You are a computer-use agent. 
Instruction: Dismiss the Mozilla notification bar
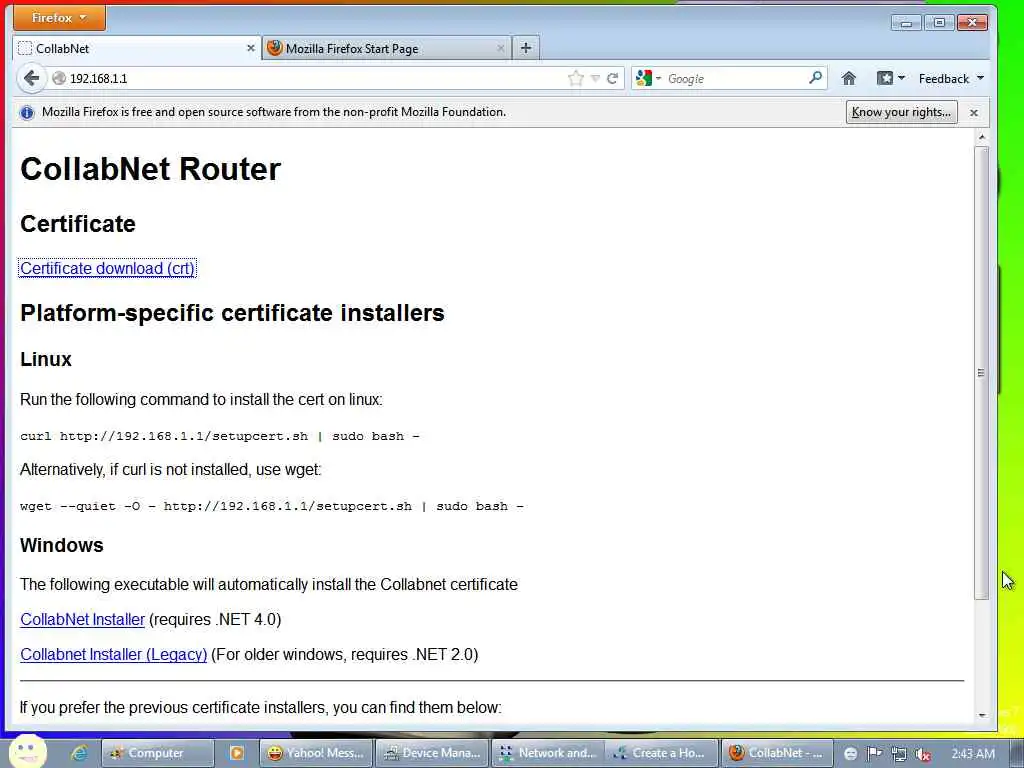pyautogui.click(x=974, y=113)
